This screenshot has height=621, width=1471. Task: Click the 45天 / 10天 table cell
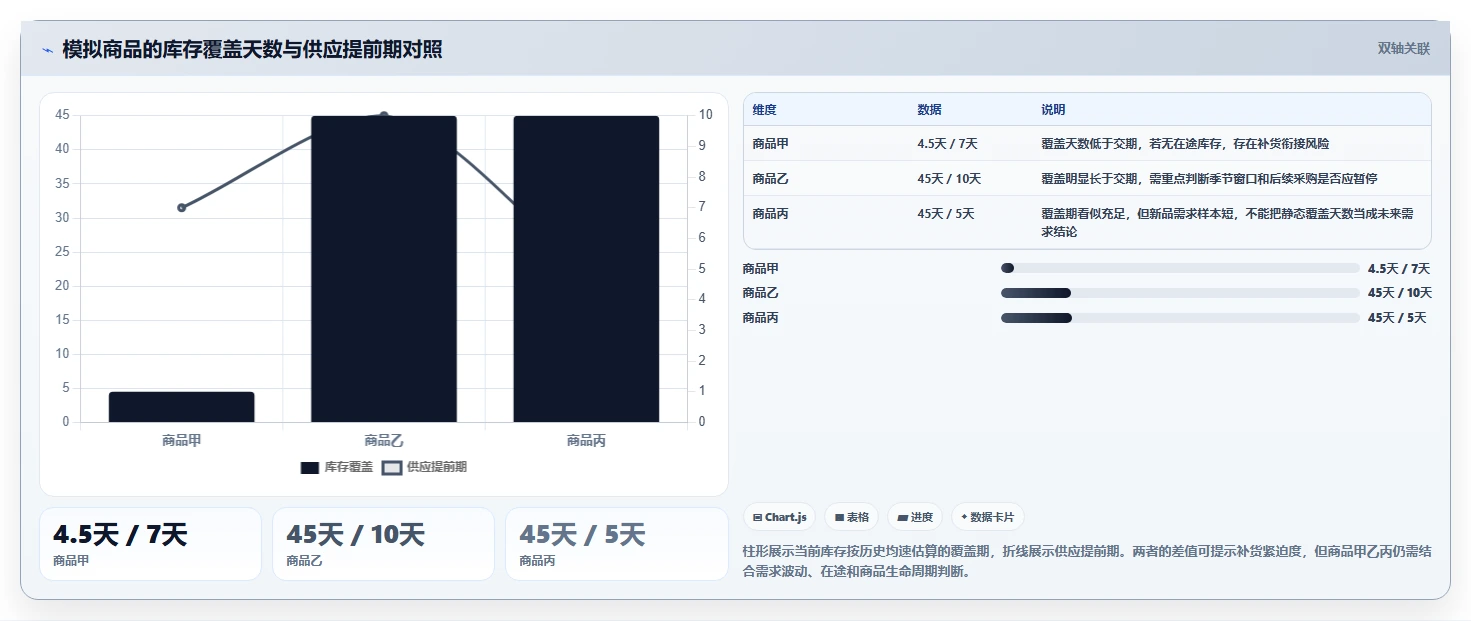pyautogui.click(x=949, y=179)
